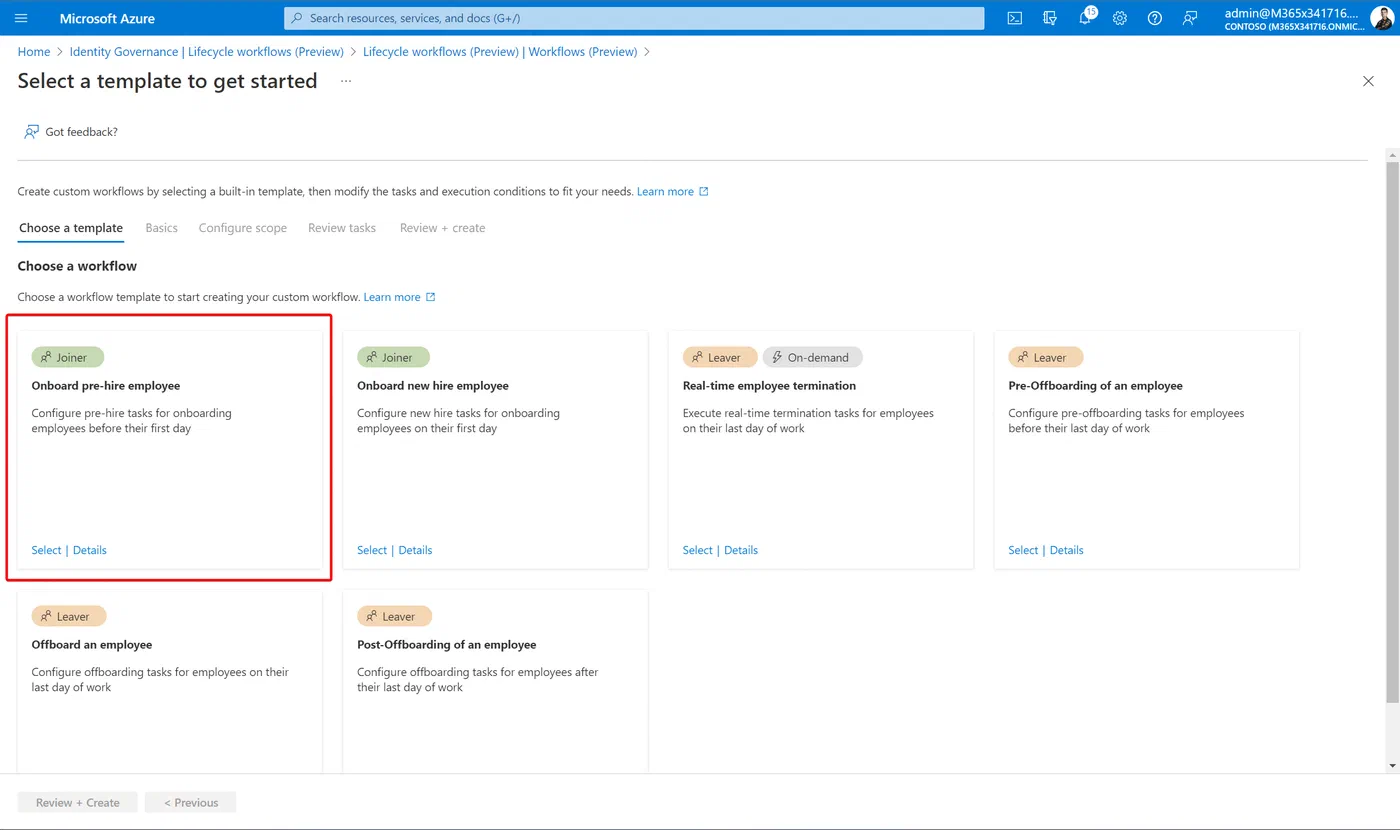
Task: Select the Pre-Offboarding of an employee template
Action: [x=1023, y=550]
